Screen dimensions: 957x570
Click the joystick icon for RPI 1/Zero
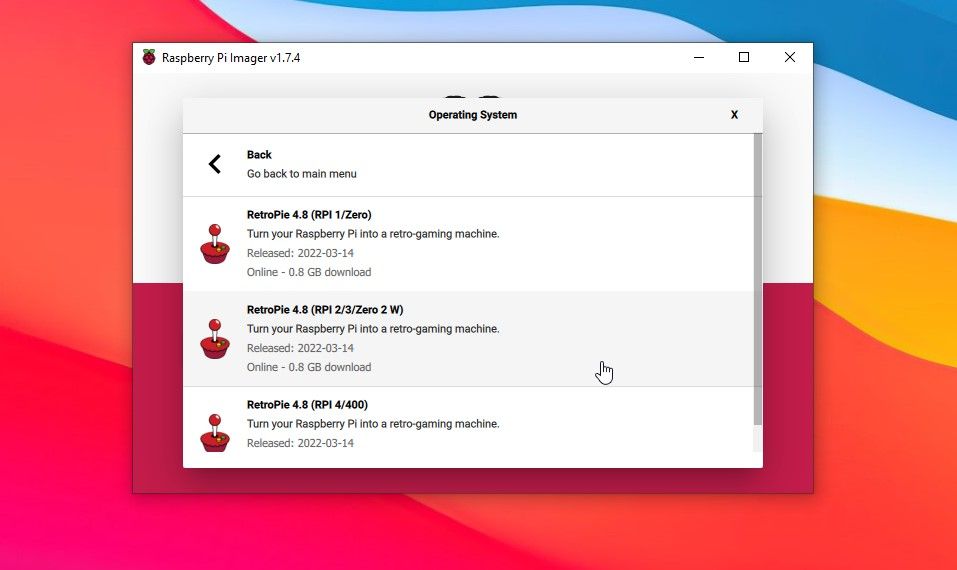click(214, 244)
